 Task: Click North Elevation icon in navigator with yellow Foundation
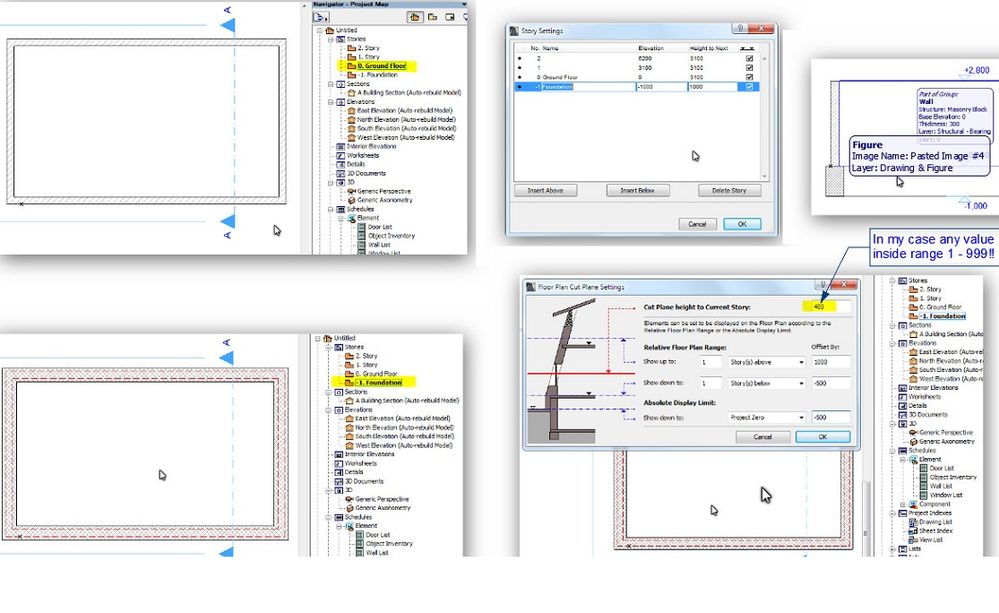(x=349, y=428)
